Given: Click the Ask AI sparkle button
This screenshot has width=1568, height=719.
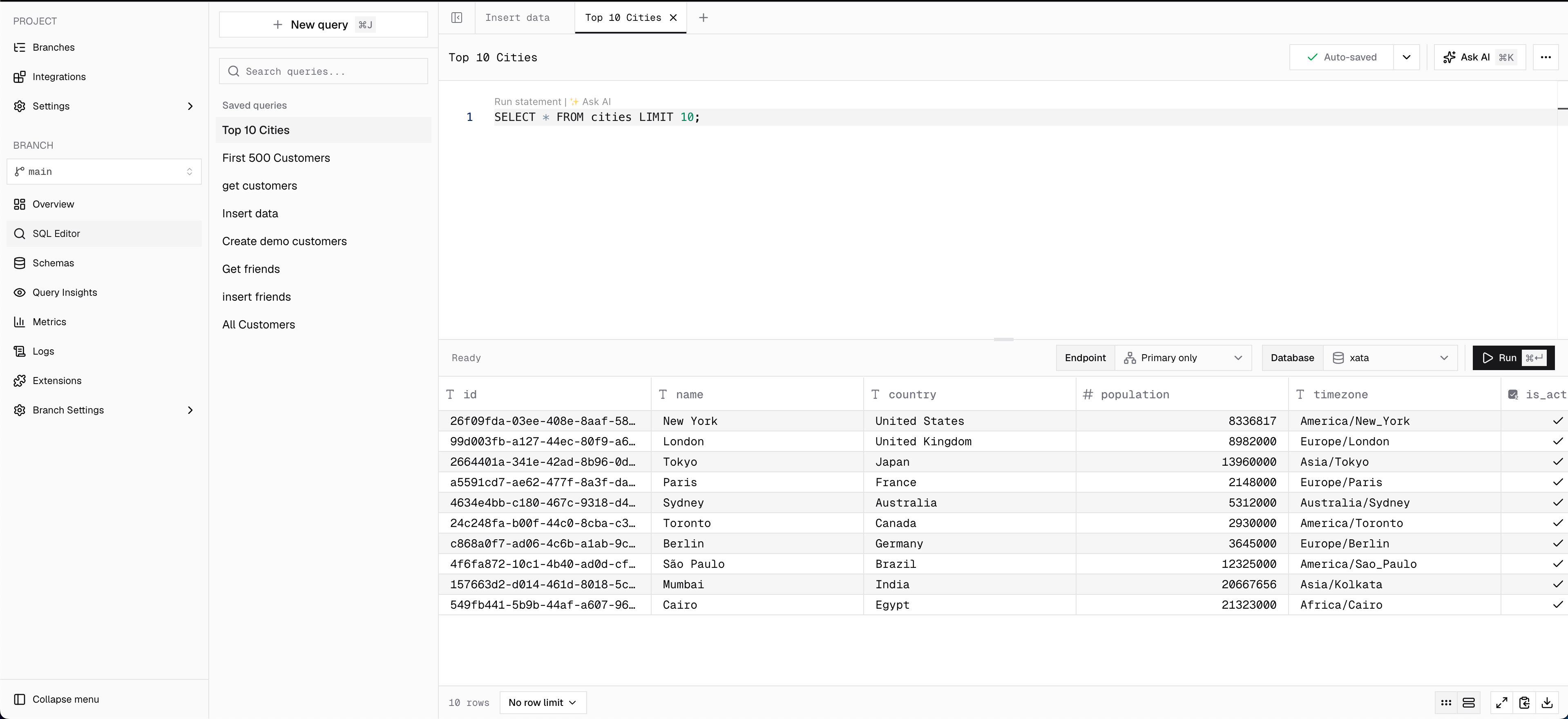Looking at the screenshot, I should point(1480,57).
